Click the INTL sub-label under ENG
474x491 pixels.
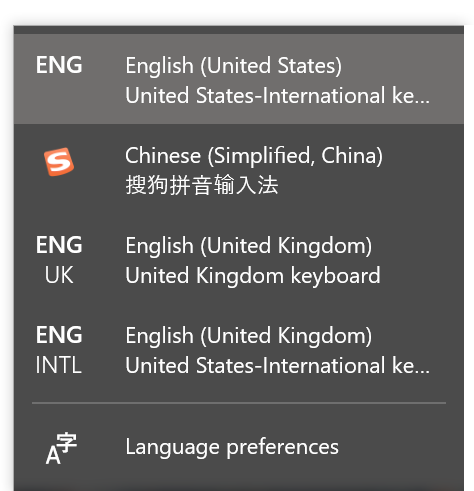click(x=59, y=365)
